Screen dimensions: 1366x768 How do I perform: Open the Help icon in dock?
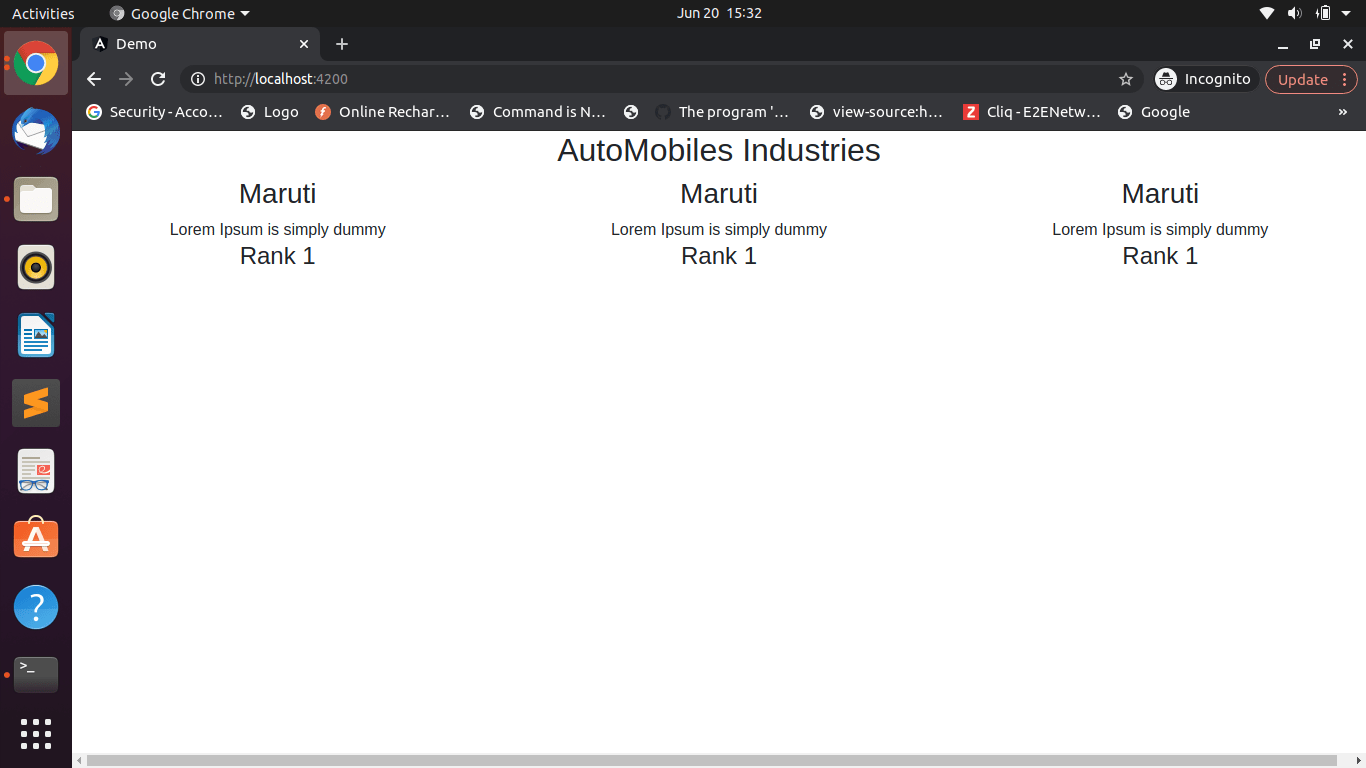pyautogui.click(x=36, y=608)
